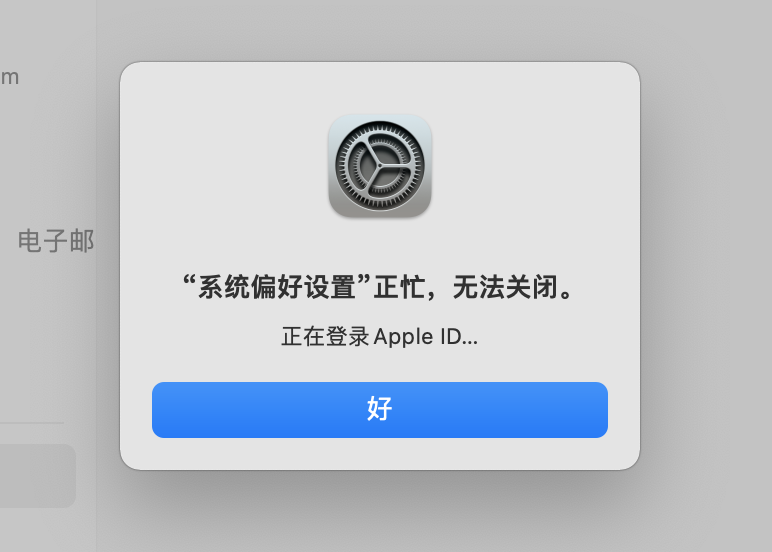Image resolution: width=772 pixels, height=552 pixels.
Task: Click the opening quotation mark of the headline
Action: pyautogui.click(x=190, y=281)
